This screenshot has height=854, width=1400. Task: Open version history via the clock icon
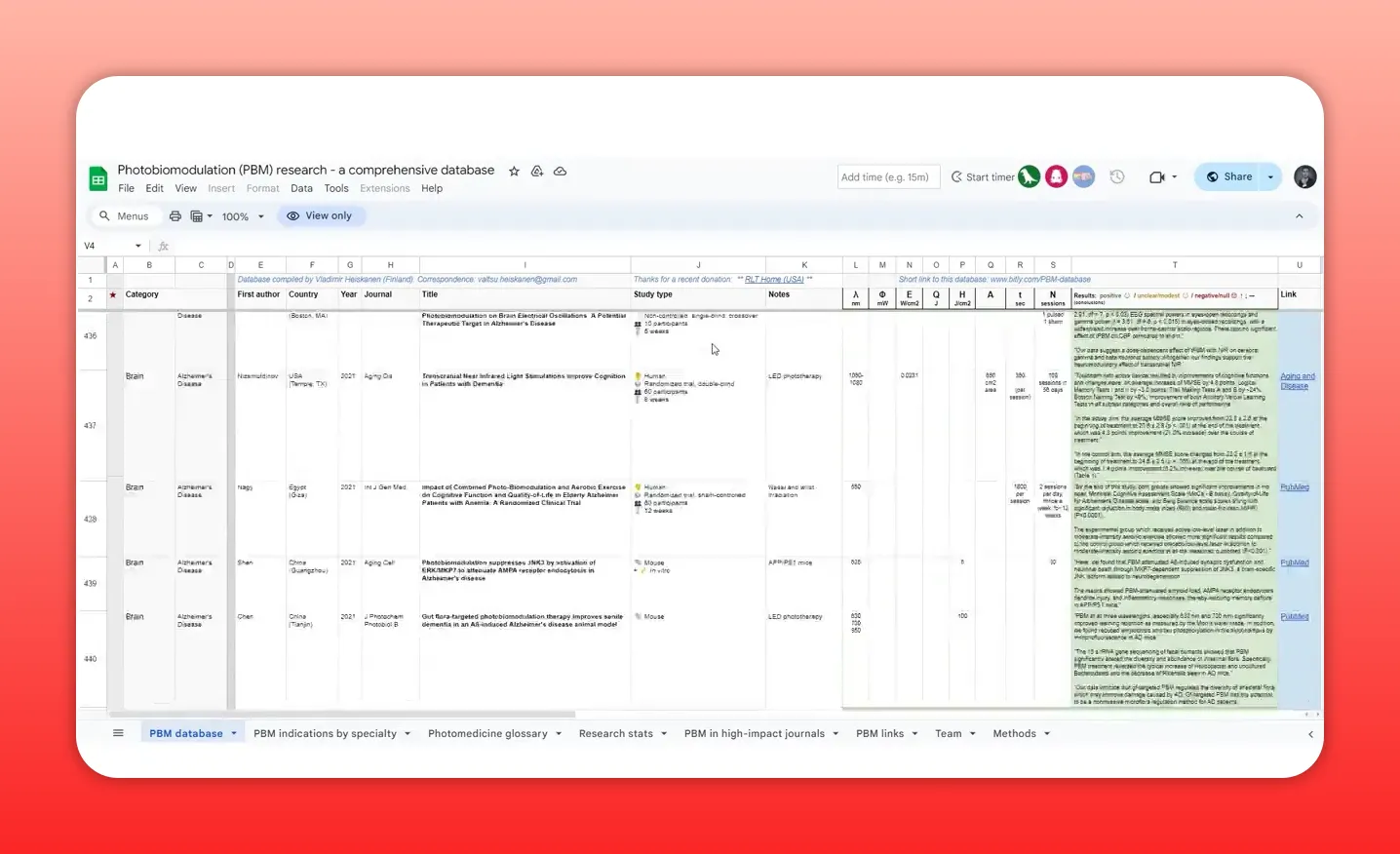tap(1117, 176)
